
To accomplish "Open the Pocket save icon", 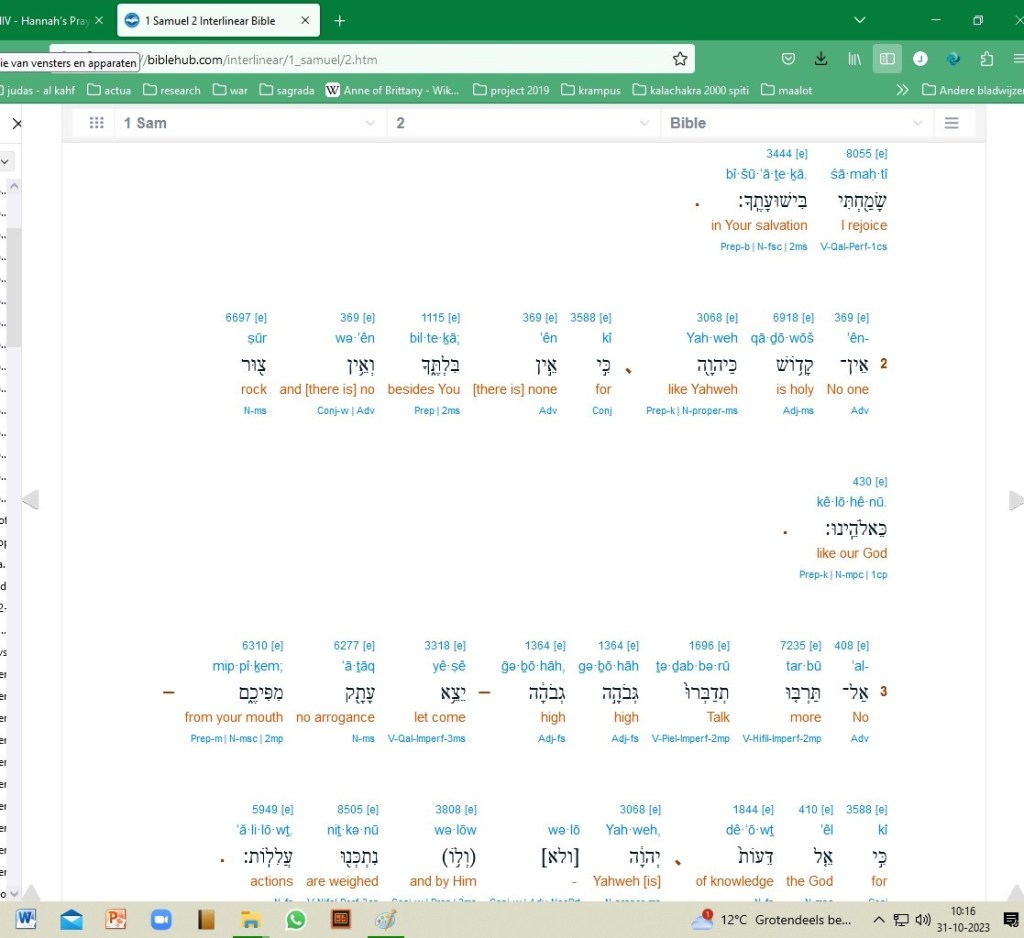I will [x=788, y=59].
